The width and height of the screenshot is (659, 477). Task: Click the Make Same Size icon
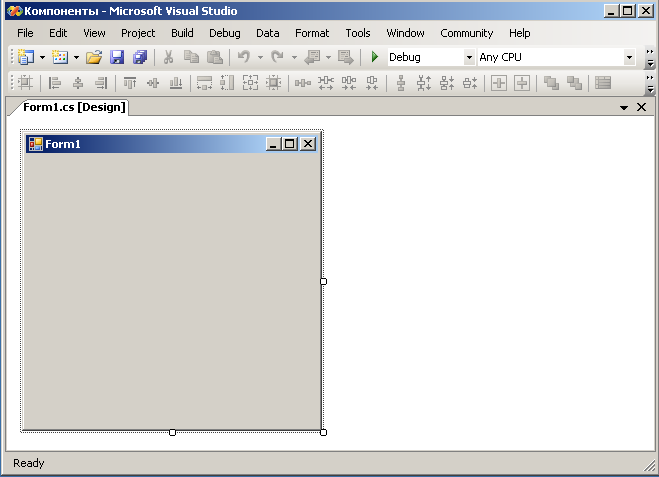coord(250,83)
